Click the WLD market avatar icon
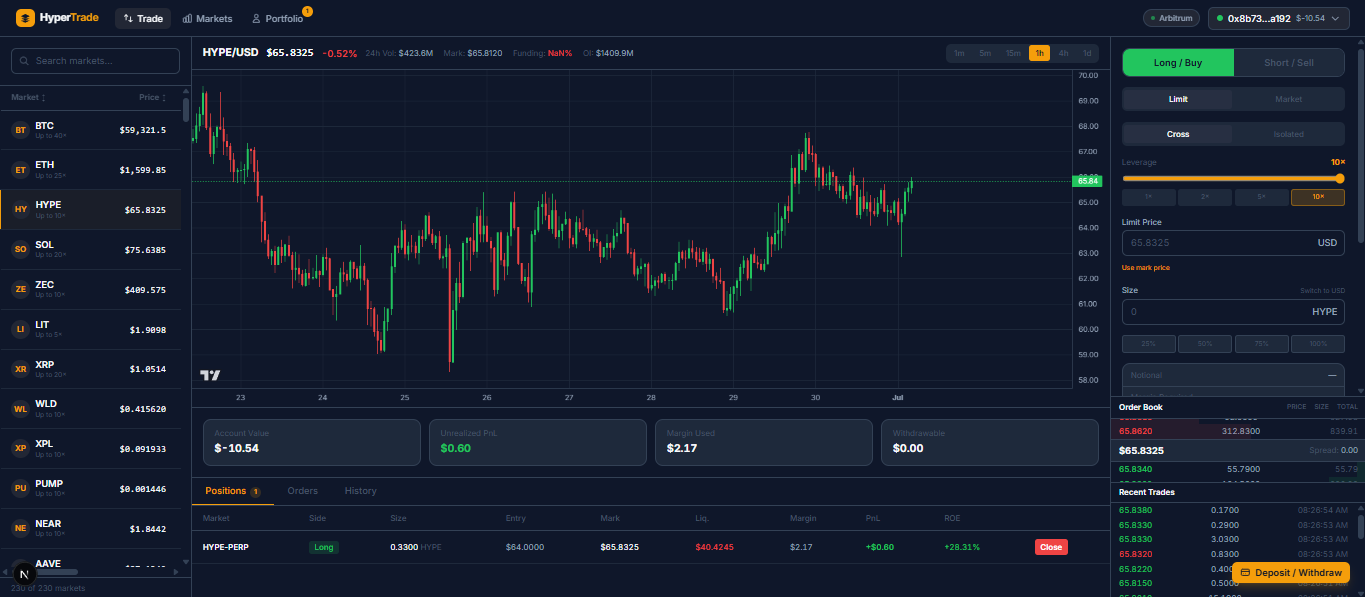Image resolution: width=1365 pixels, height=597 pixels. click(x=20, y=409)
